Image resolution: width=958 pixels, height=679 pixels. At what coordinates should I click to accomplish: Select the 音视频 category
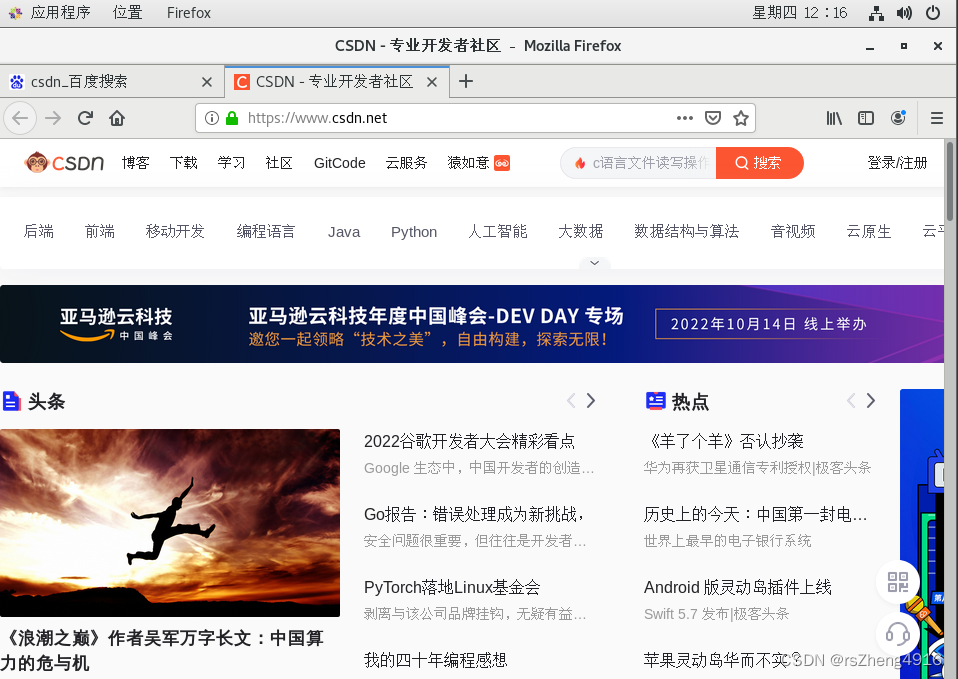pos(793,232)
